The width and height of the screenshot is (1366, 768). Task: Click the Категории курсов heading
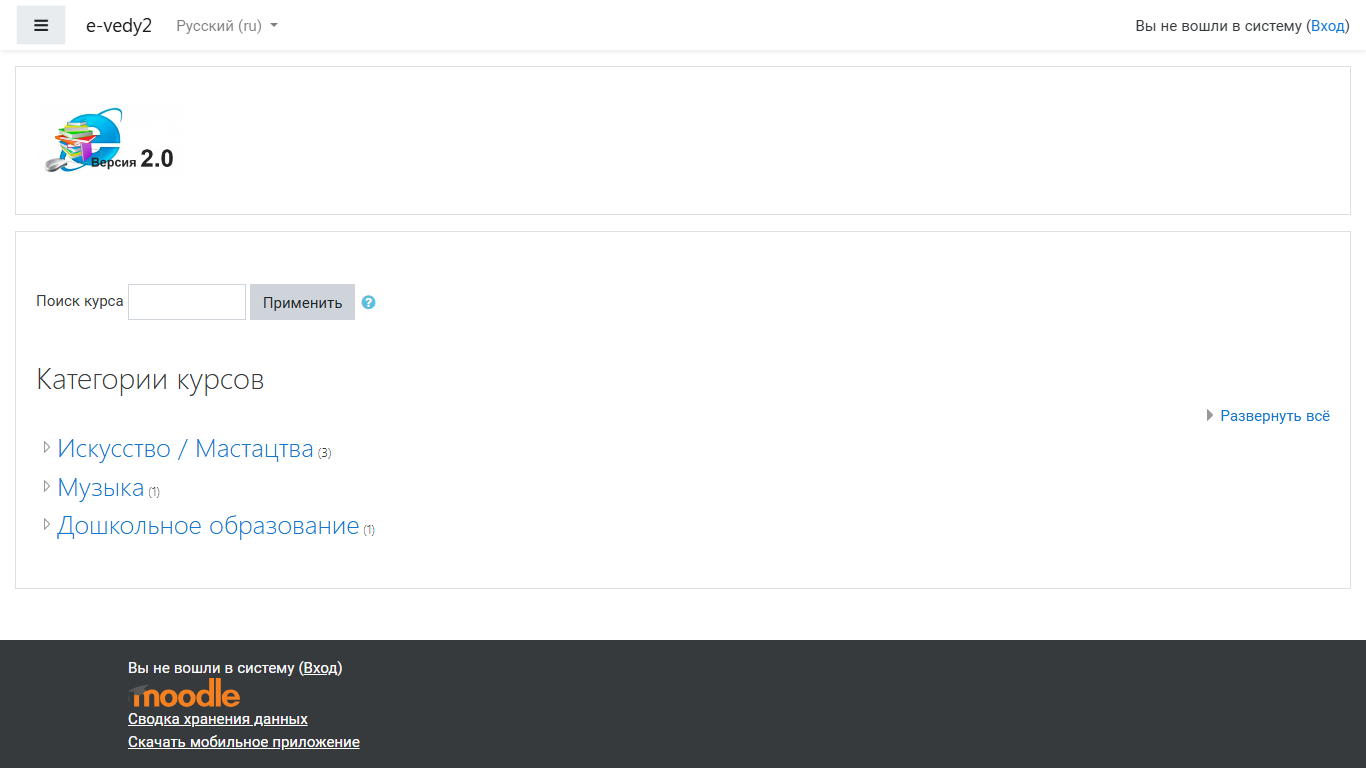tap(150, 379)
